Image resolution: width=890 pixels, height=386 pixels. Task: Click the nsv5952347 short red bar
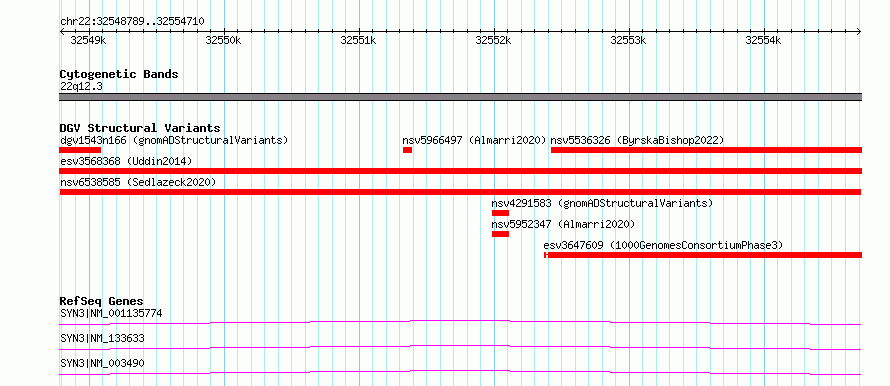coord(500,234)
